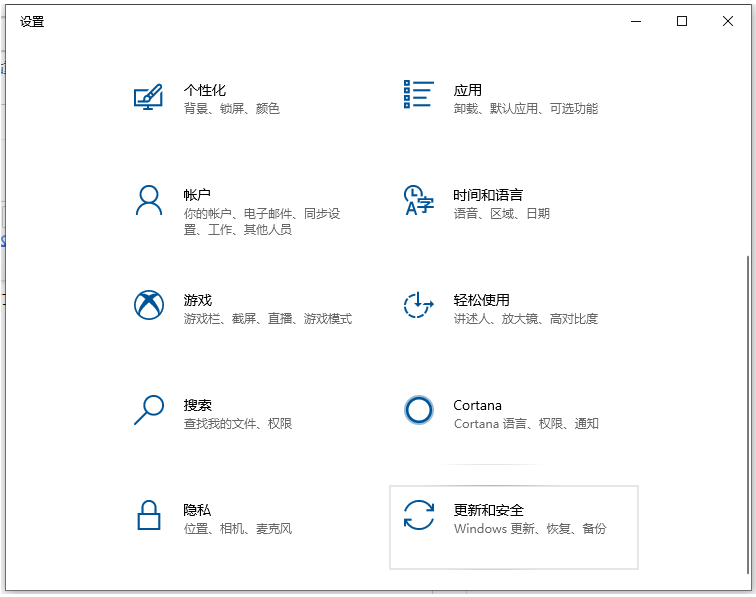Go to 游戏 settings title

(198, 300)
